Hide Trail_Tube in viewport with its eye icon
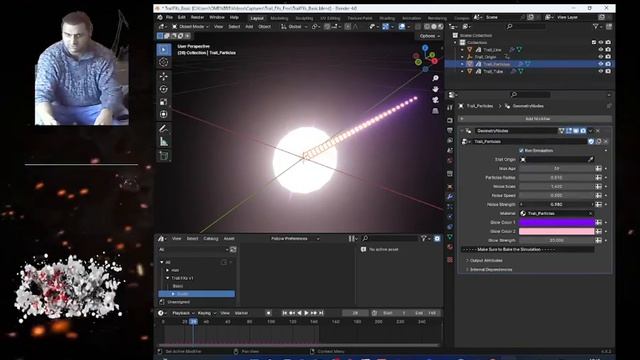 pos(600,71)
